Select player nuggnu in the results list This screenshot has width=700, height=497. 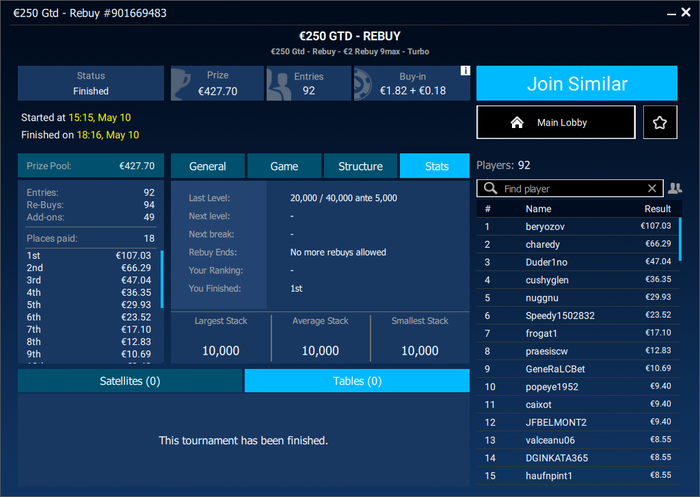click(578, 298)
